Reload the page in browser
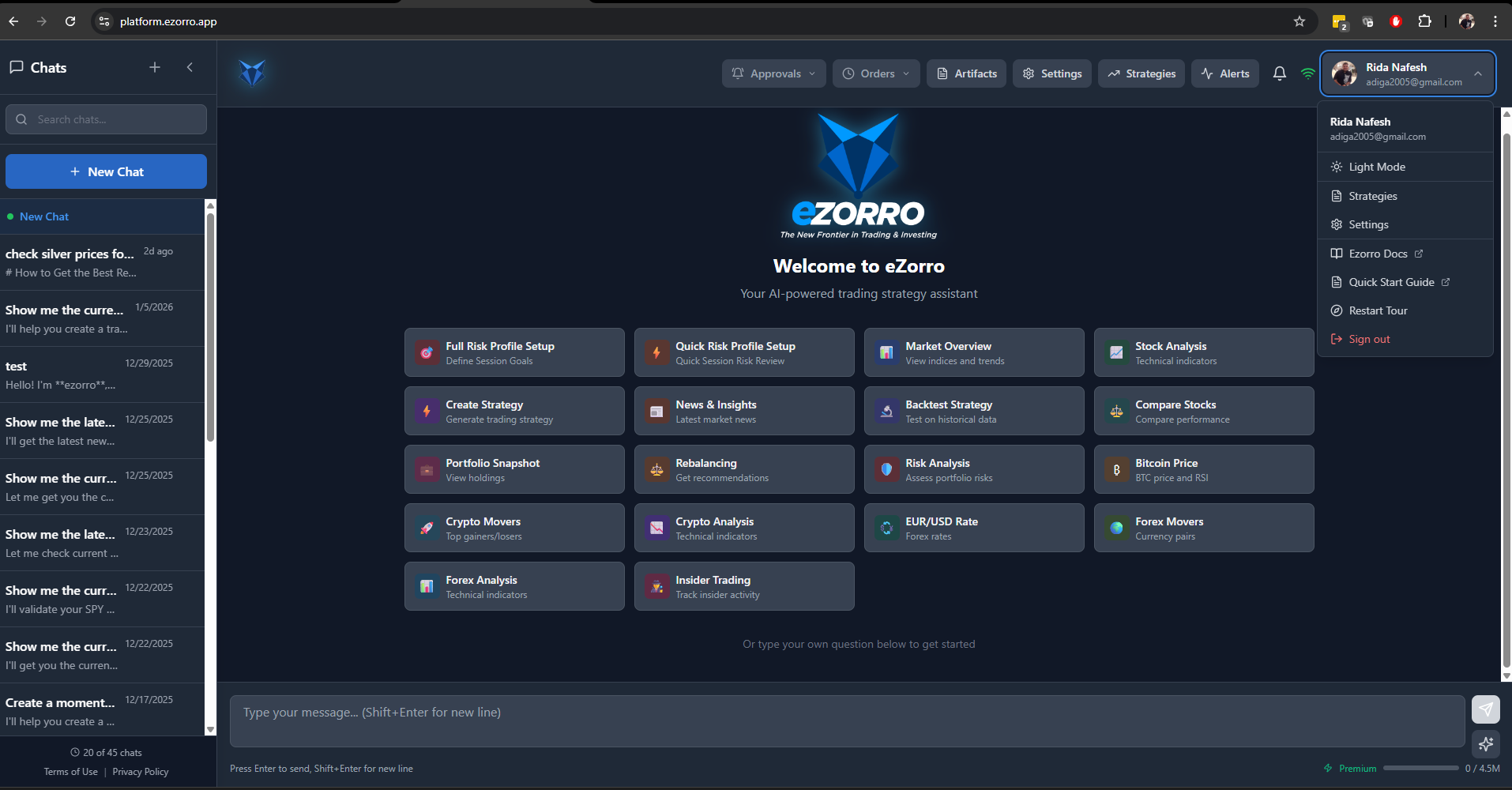Image resolution: width=1512 pixels, height=790 pixels. (x=70, y=21)
